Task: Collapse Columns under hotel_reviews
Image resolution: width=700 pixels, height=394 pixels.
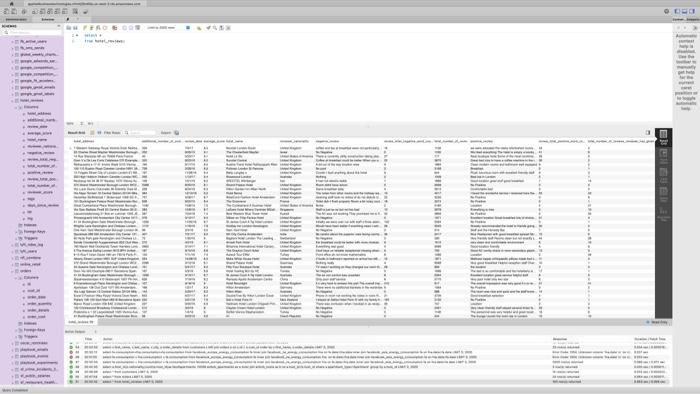Action: pyautogui.click(x=16, y=107)
